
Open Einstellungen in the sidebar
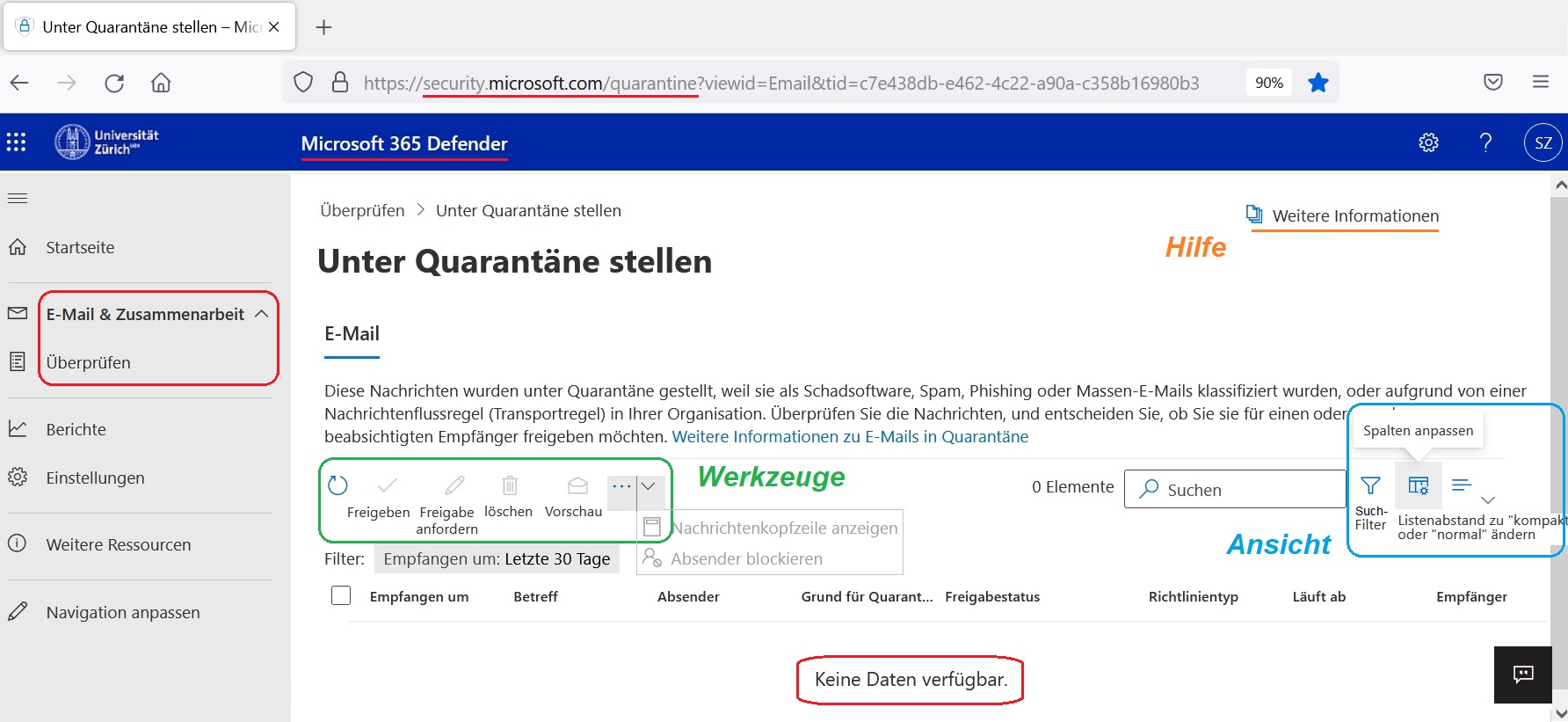coord(95,478)
